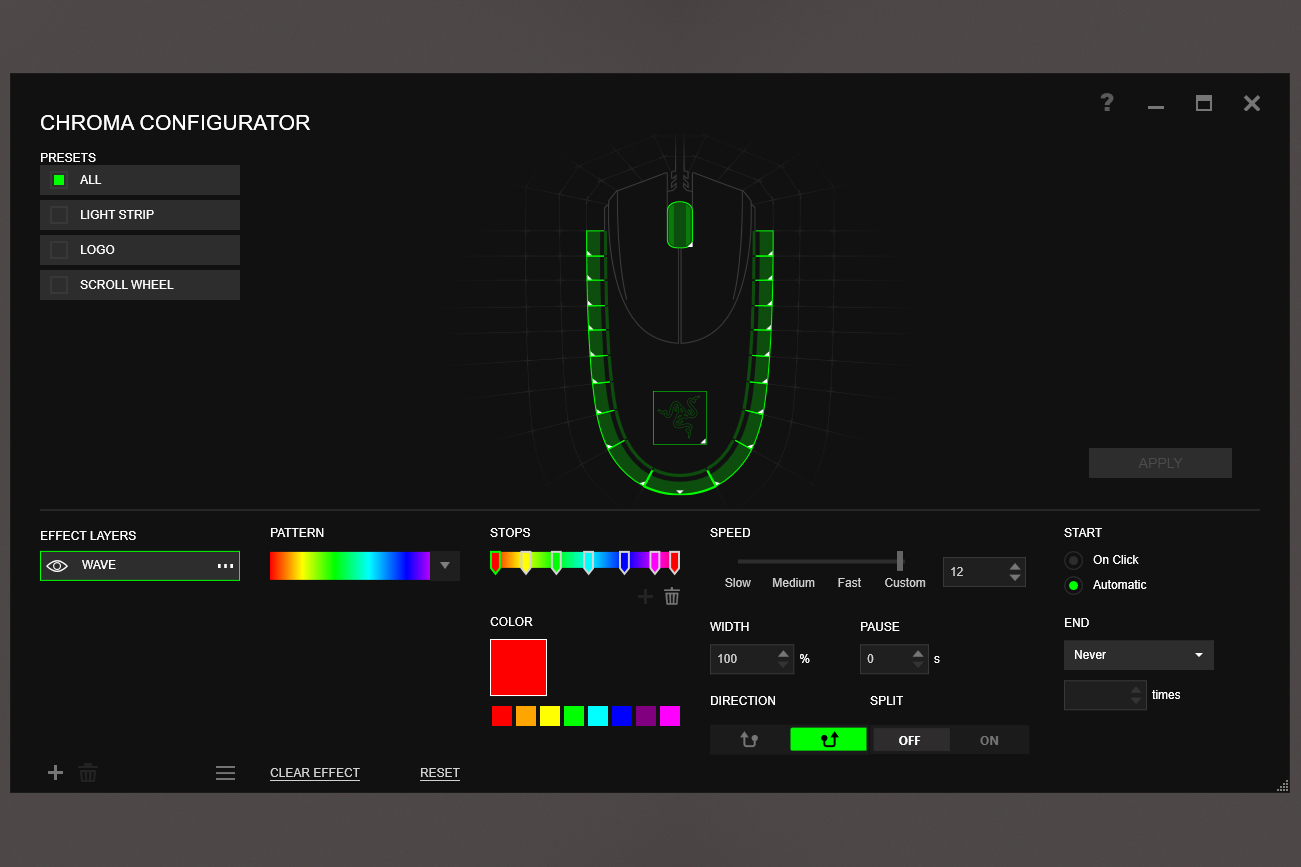Click the rainbow pattern gradient preview
The image size is (1301, 867).
(x=350, y=566)
